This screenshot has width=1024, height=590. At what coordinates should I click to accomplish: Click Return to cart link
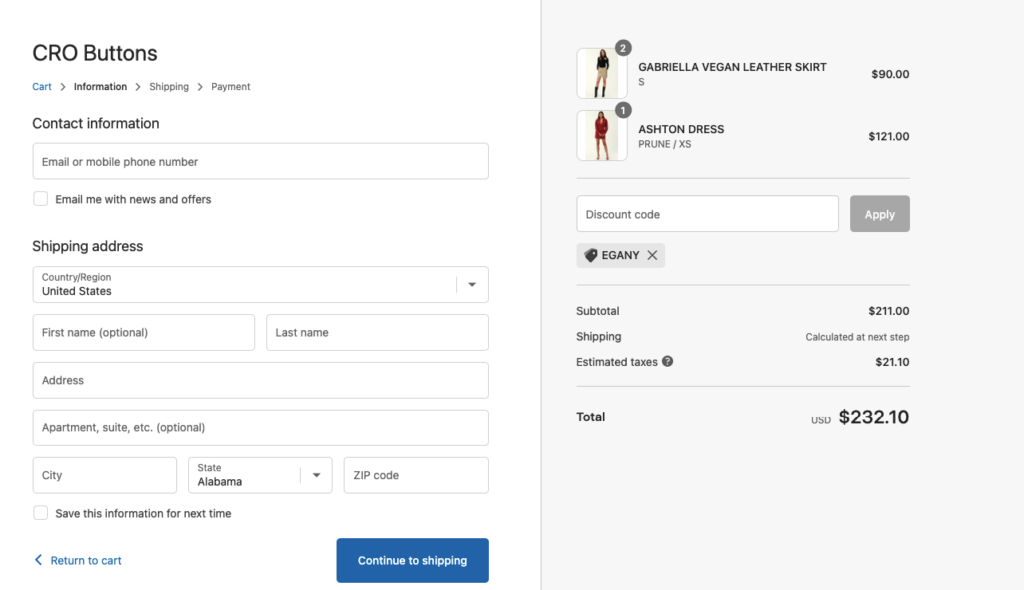pos(86,560)
